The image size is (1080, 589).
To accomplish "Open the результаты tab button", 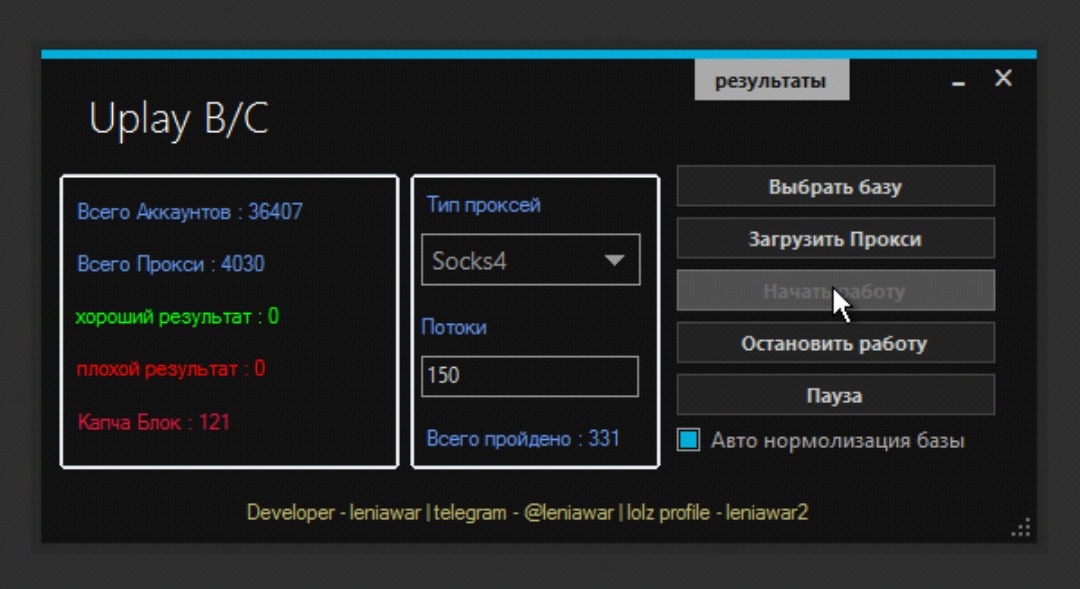I will [771, 81].
